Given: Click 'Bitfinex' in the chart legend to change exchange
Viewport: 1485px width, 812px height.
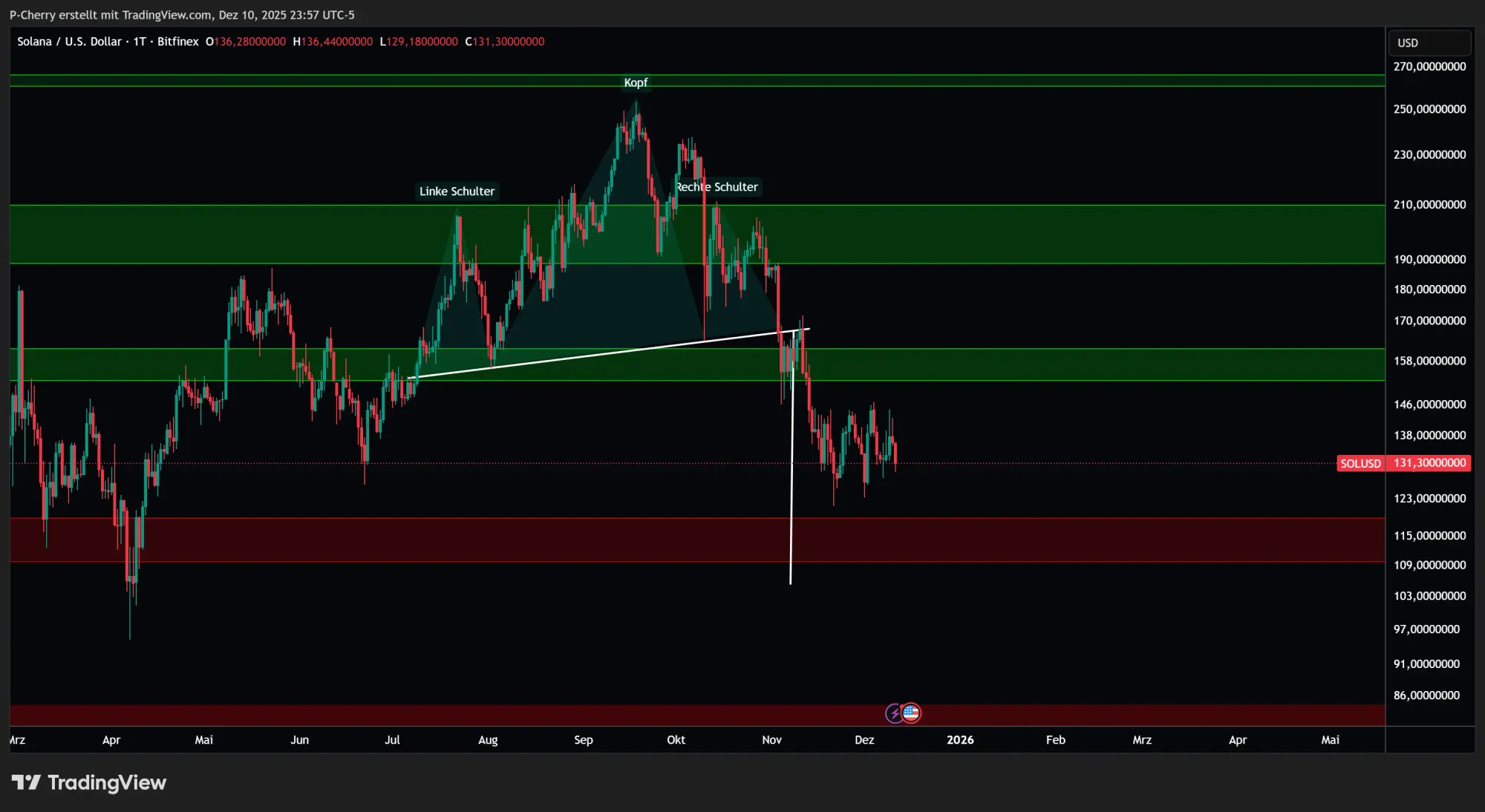Looking at the screenshot, I should click(177, 42).
